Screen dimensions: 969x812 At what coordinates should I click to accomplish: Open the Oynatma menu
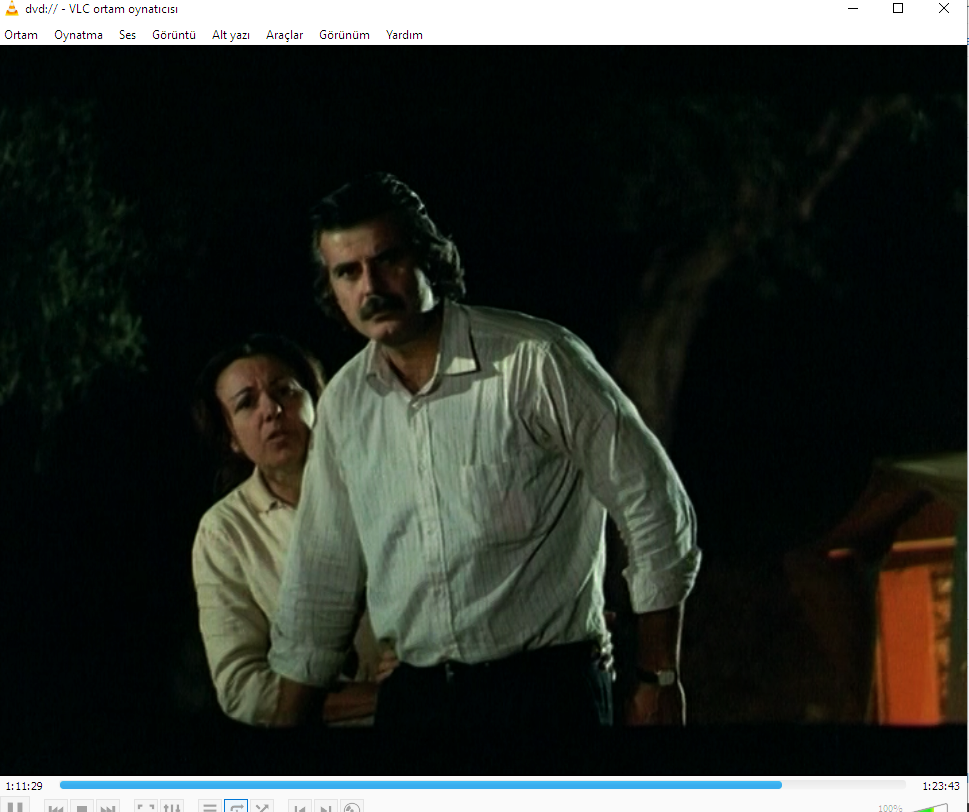click(x=78, y=35)
